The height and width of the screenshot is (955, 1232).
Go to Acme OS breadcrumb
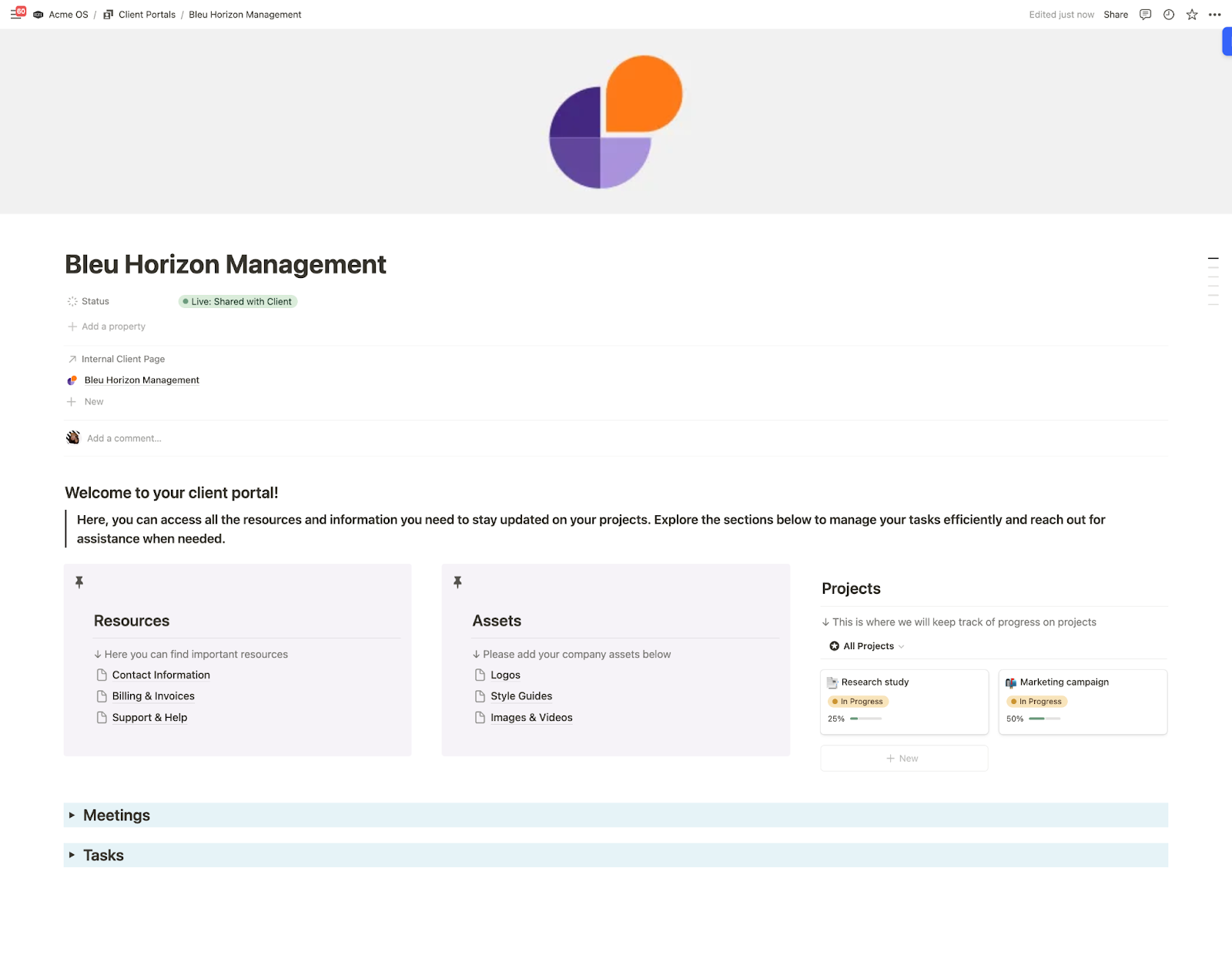coord(69,15)
